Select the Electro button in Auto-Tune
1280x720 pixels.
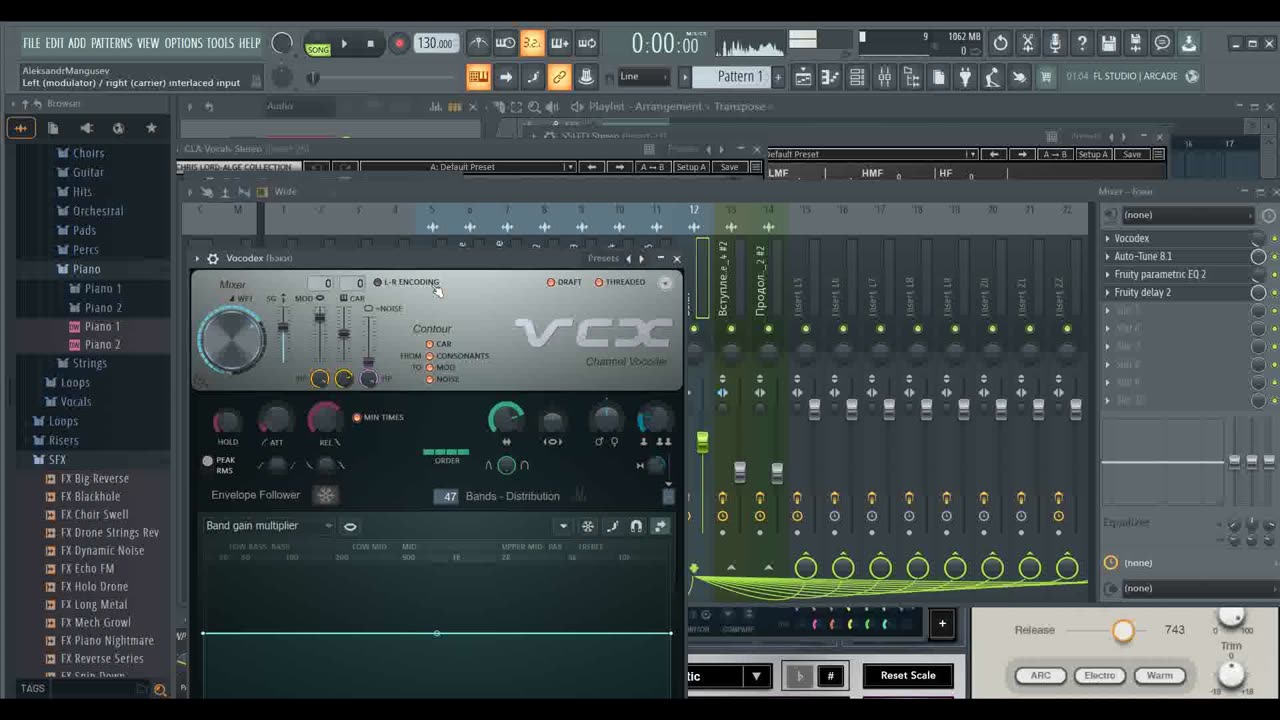[x=1100, y=676]
